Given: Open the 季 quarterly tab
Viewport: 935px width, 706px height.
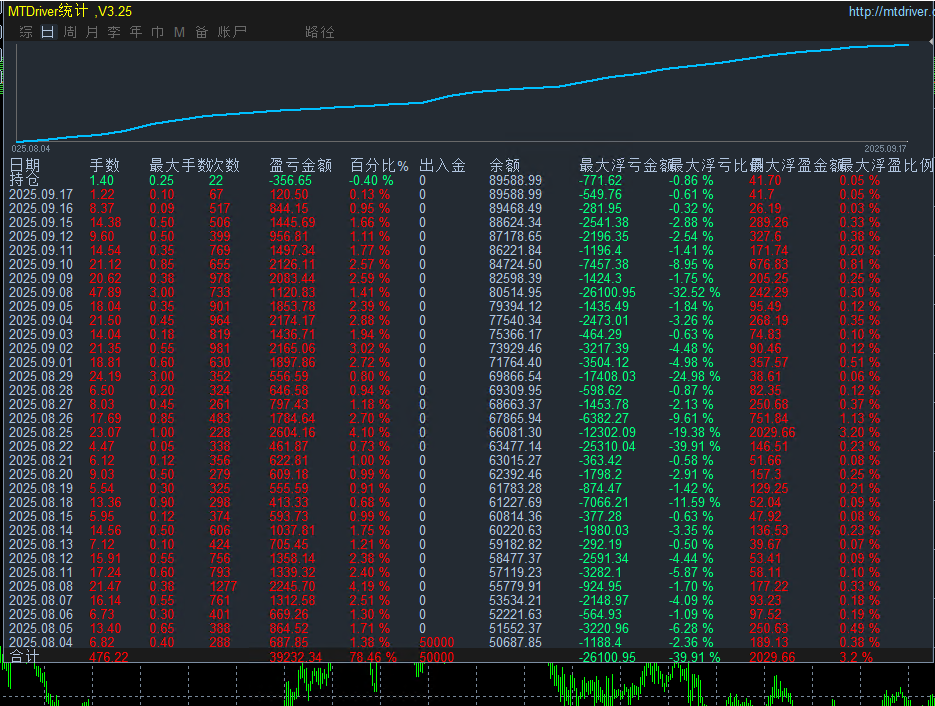Looking at the screenshot, I should tap(114, 32).
